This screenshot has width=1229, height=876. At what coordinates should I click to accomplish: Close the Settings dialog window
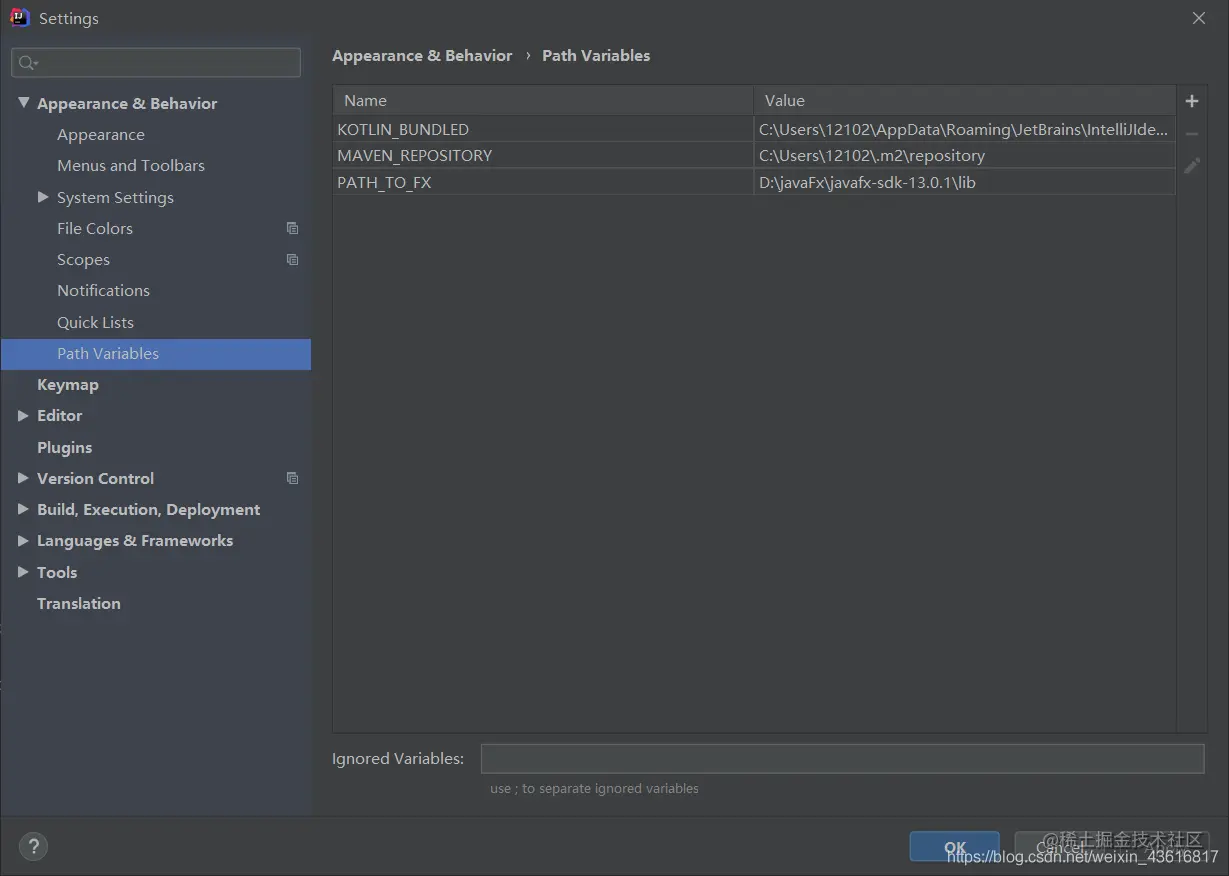pyautogui.click(x=1199, y=18)
